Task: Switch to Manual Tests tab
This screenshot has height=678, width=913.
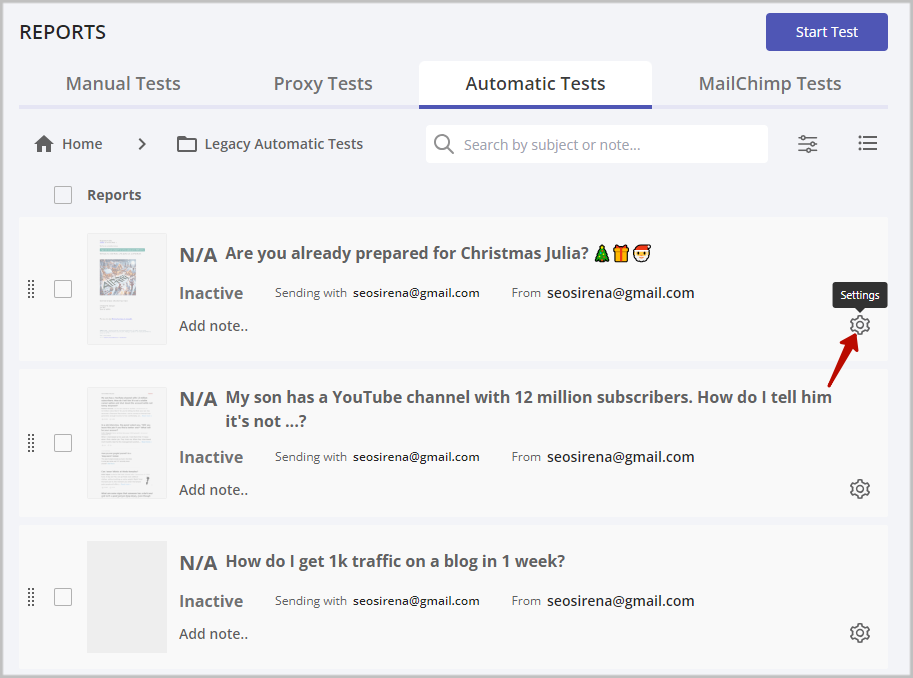Action: coord(123,84)
